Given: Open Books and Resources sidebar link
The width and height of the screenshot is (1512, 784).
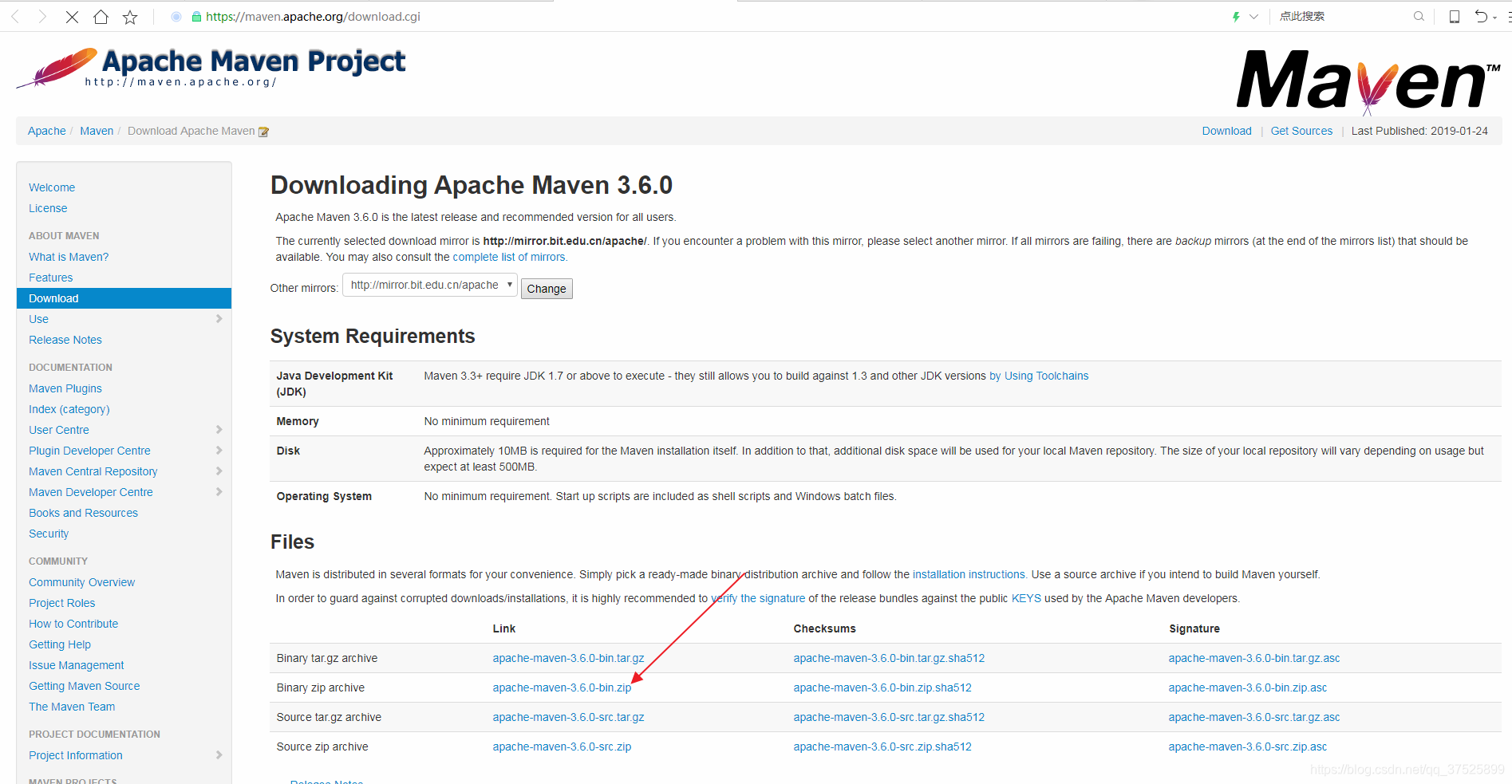Looking at the screenshot, I should 83,513.
